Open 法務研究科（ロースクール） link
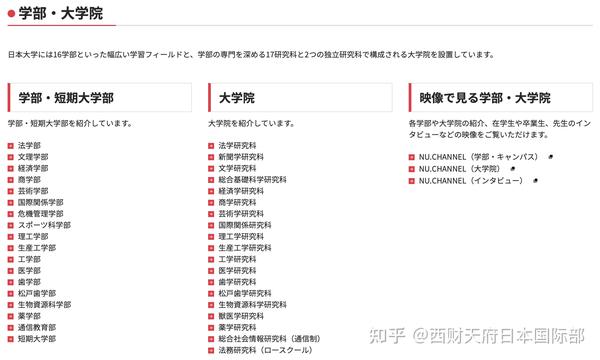600x360 pixels. [x=266, y=350]
